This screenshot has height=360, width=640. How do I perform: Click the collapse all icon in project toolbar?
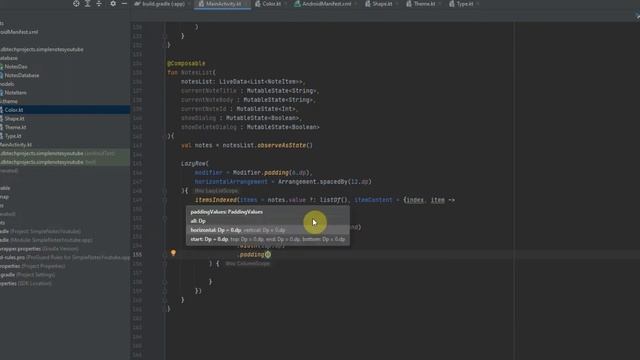click(99, 4)
